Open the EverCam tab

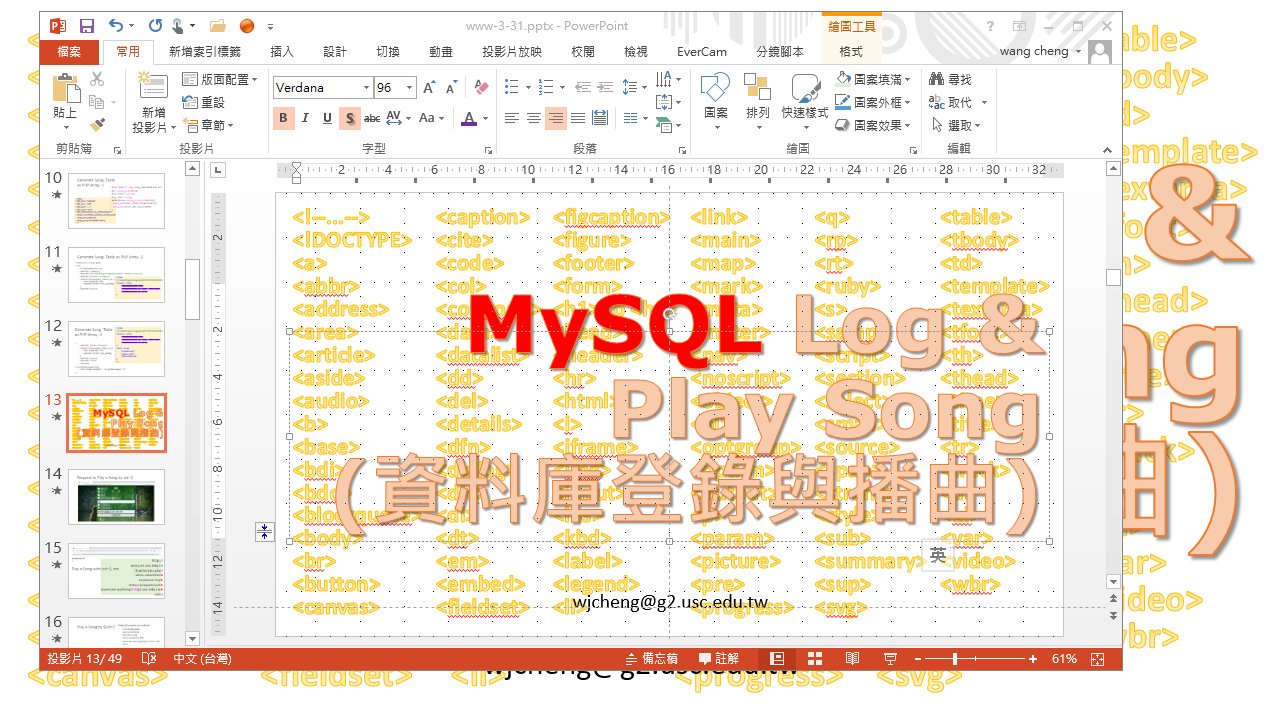point(702,52)
